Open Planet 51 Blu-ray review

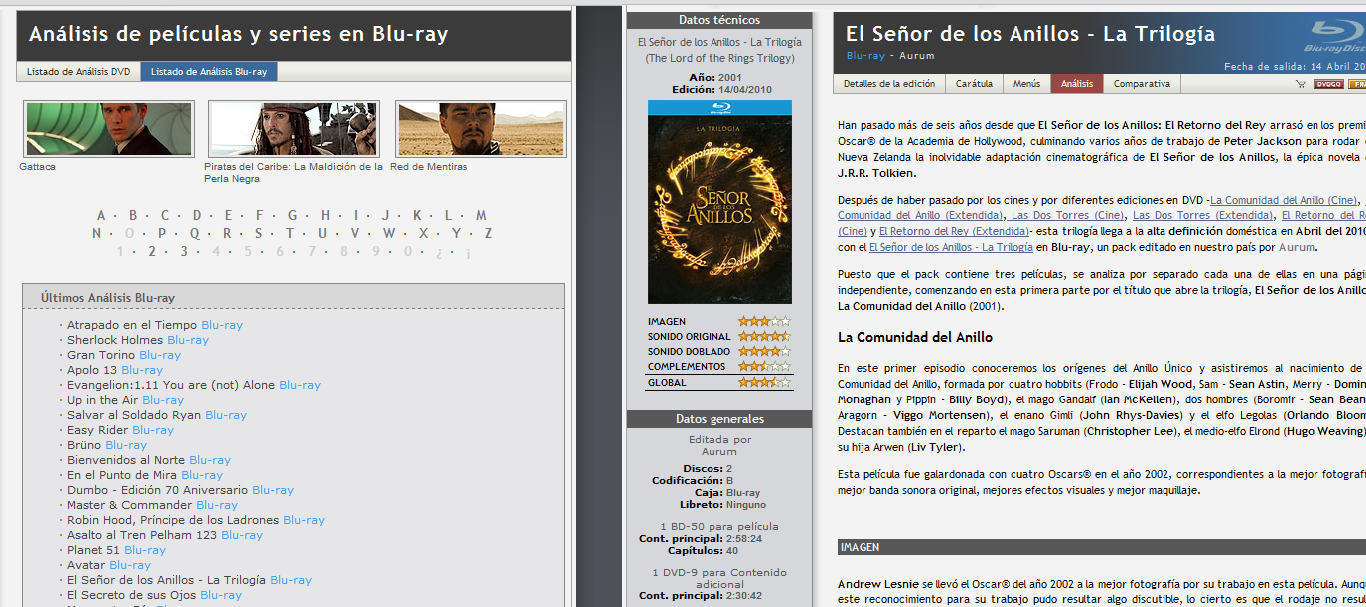(117, 550)
